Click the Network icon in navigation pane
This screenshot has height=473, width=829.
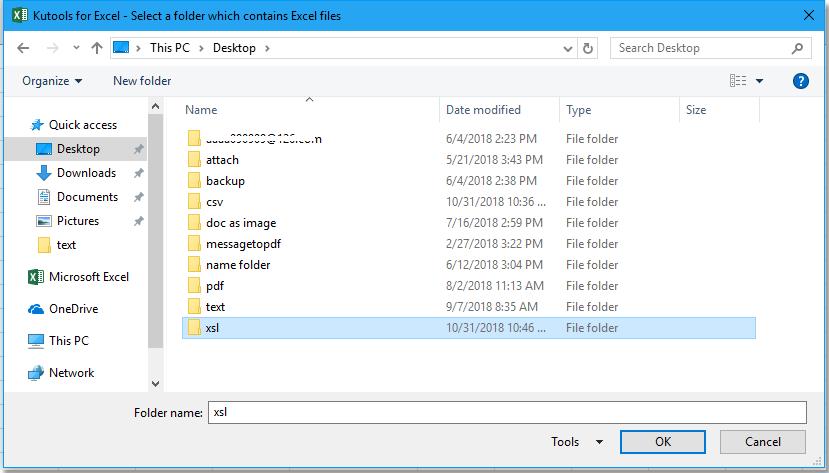tap(36, 373)
